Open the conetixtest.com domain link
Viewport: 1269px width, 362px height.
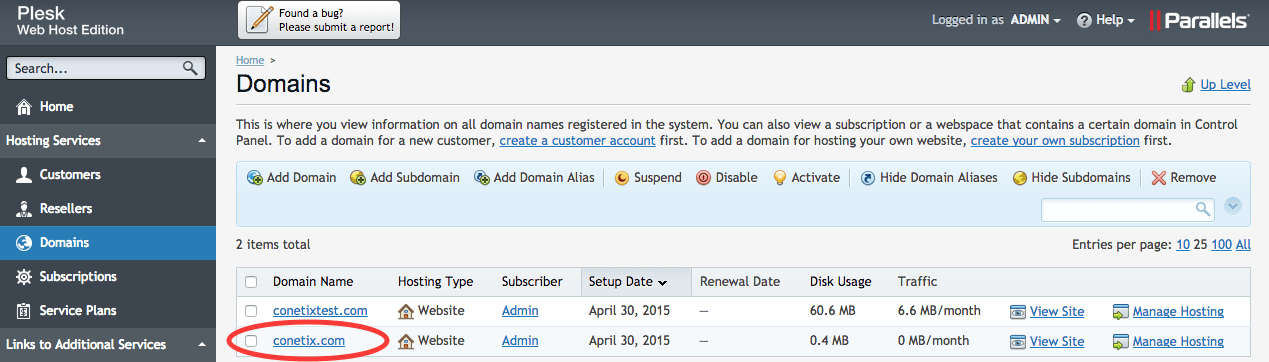[320, 311]
